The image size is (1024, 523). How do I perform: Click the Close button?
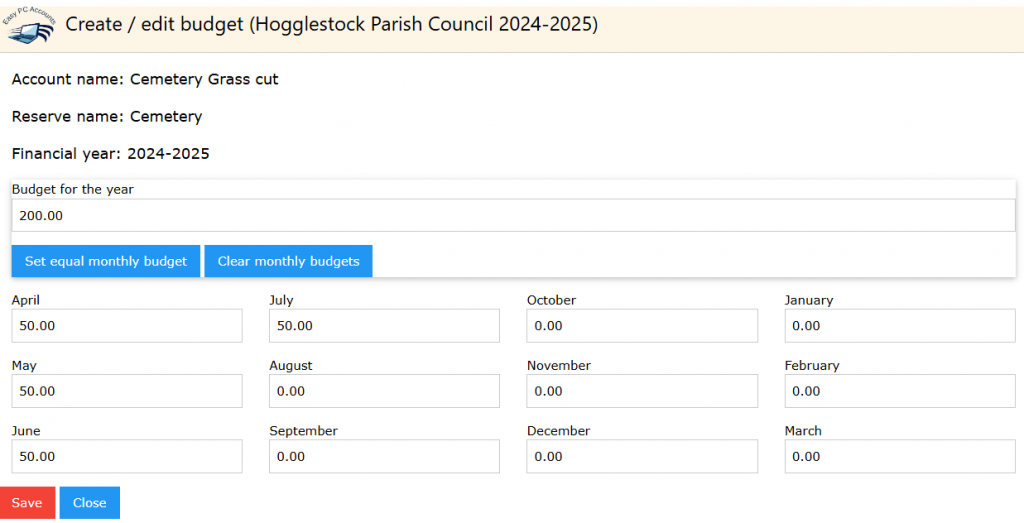(x=89, y=503)
